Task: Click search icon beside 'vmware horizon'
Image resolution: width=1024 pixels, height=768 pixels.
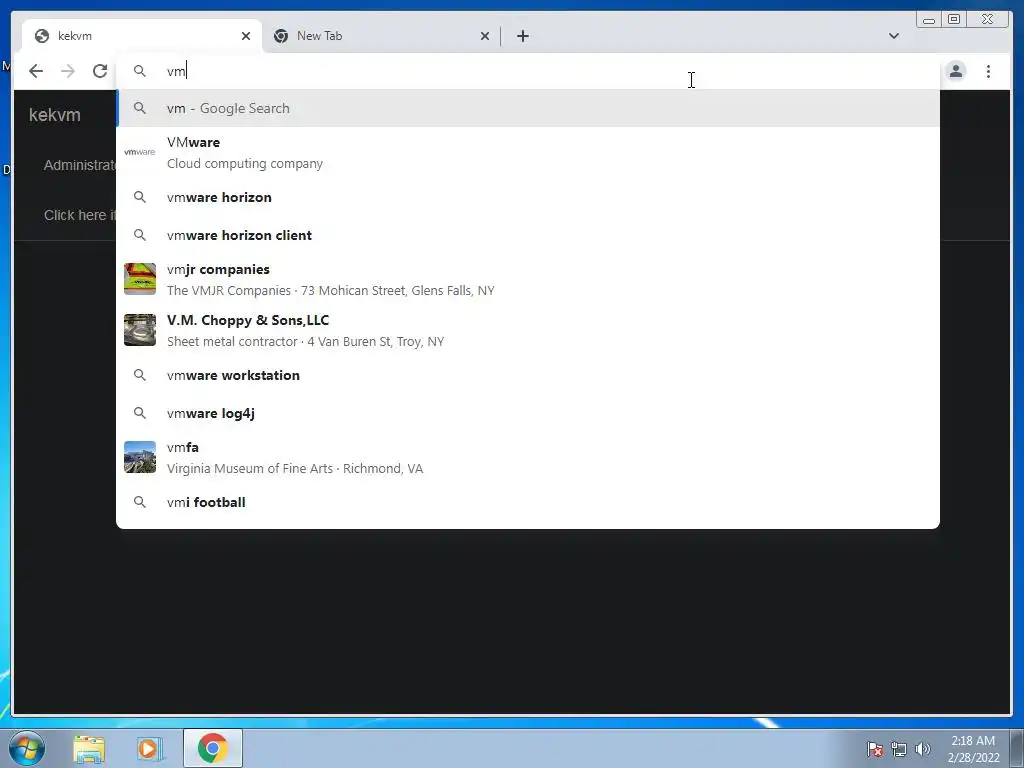Action: click(140, 197)
